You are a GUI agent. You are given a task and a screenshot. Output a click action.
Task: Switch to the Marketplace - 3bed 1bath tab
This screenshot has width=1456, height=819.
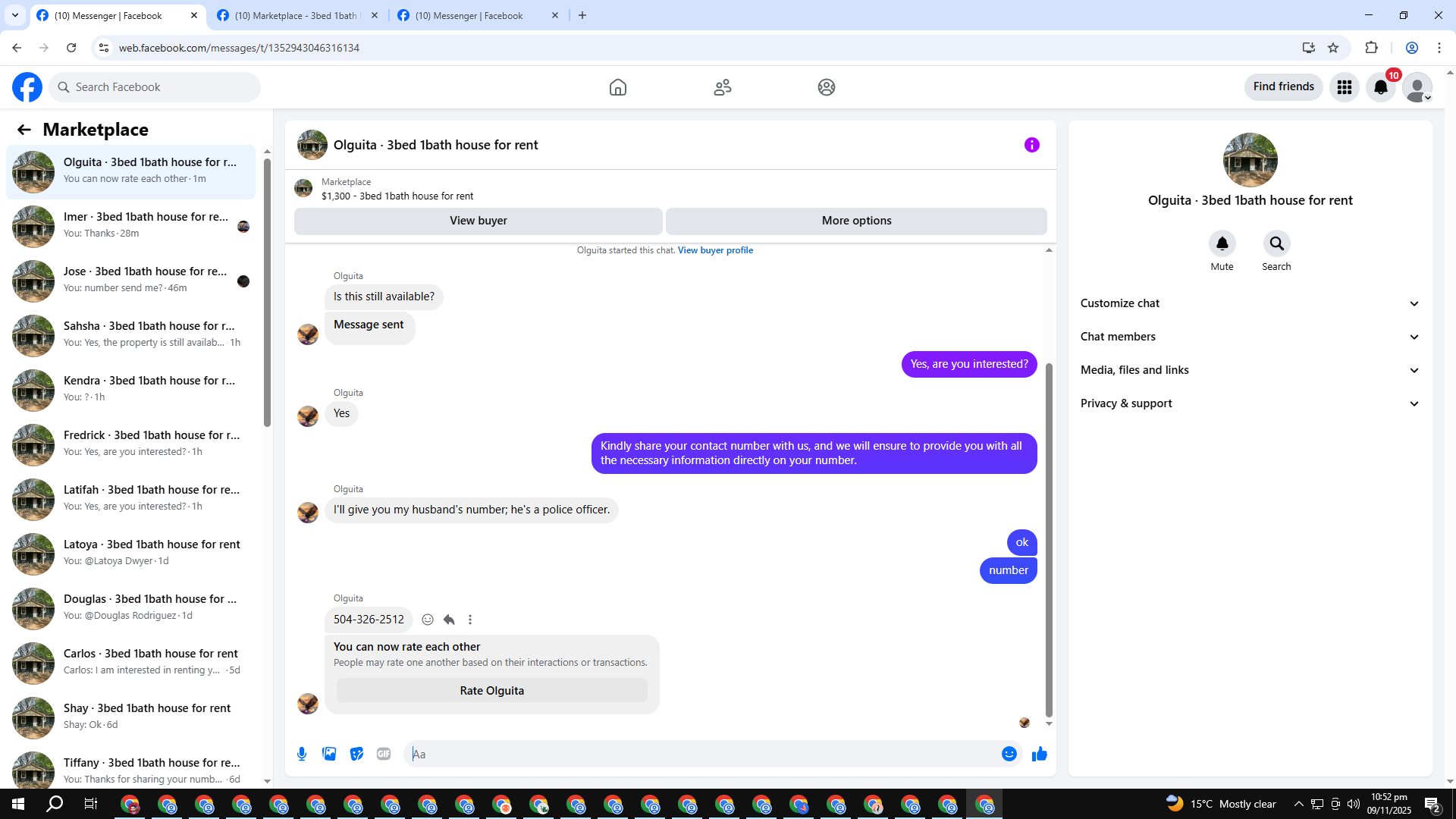[x=297, y=16]
